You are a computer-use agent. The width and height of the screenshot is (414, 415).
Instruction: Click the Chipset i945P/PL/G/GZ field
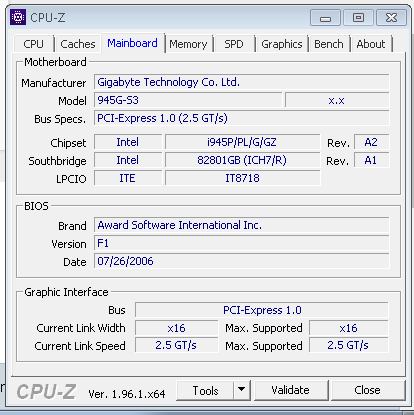tap(242, 142)
